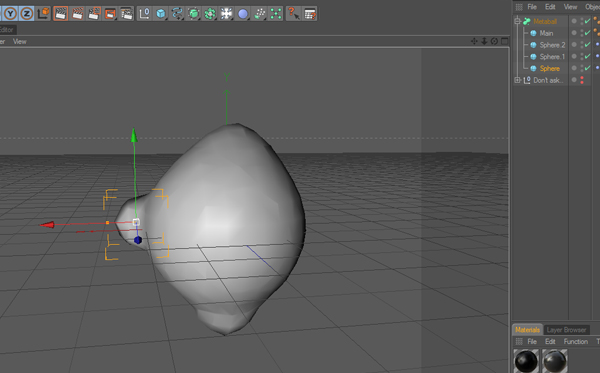Image resolution: width=600 pixels, height=373 pixels.
Task: Click the blue sphere deformer icon
Action: click(x=243, y=14)
